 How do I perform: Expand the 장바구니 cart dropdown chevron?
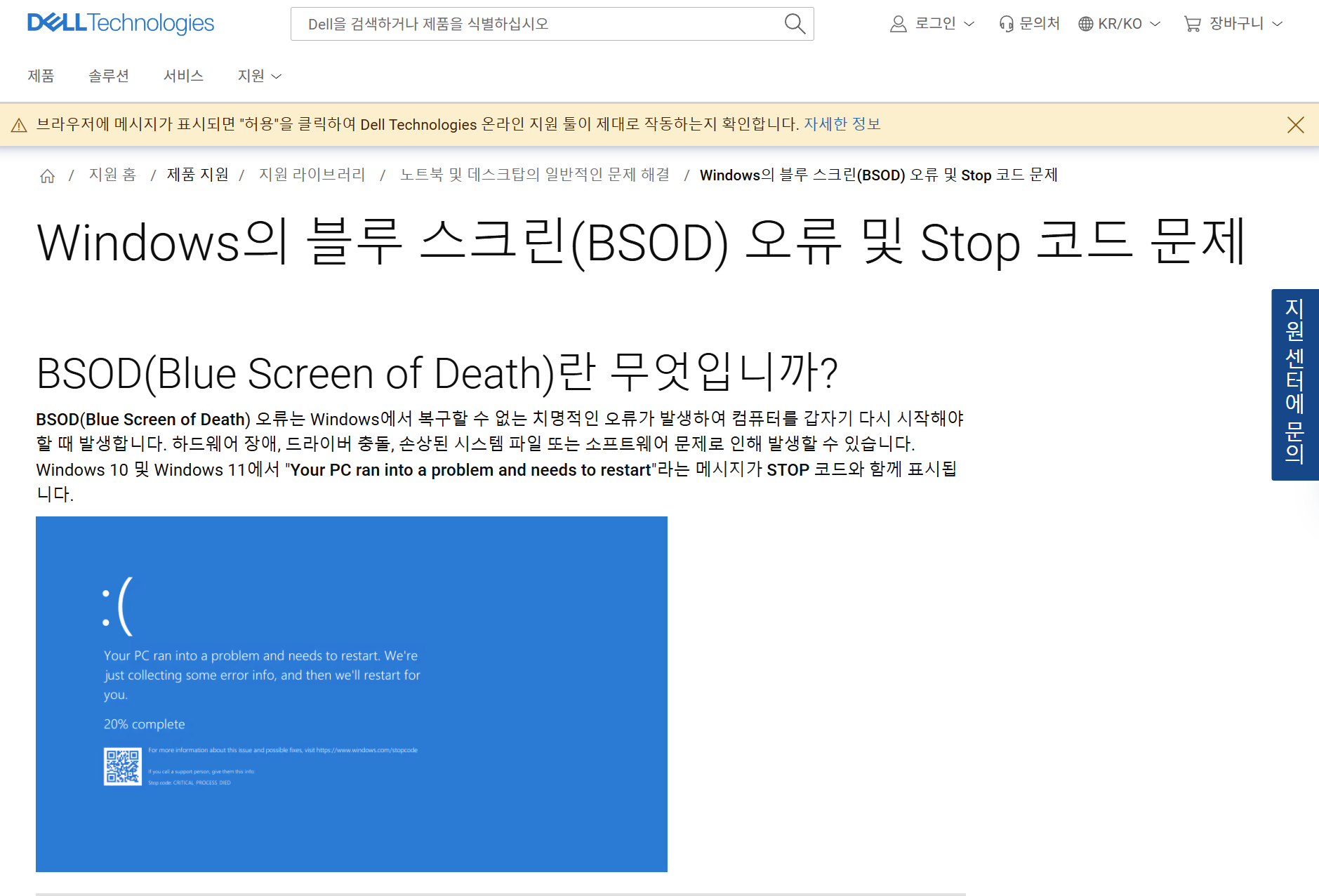1278,24
